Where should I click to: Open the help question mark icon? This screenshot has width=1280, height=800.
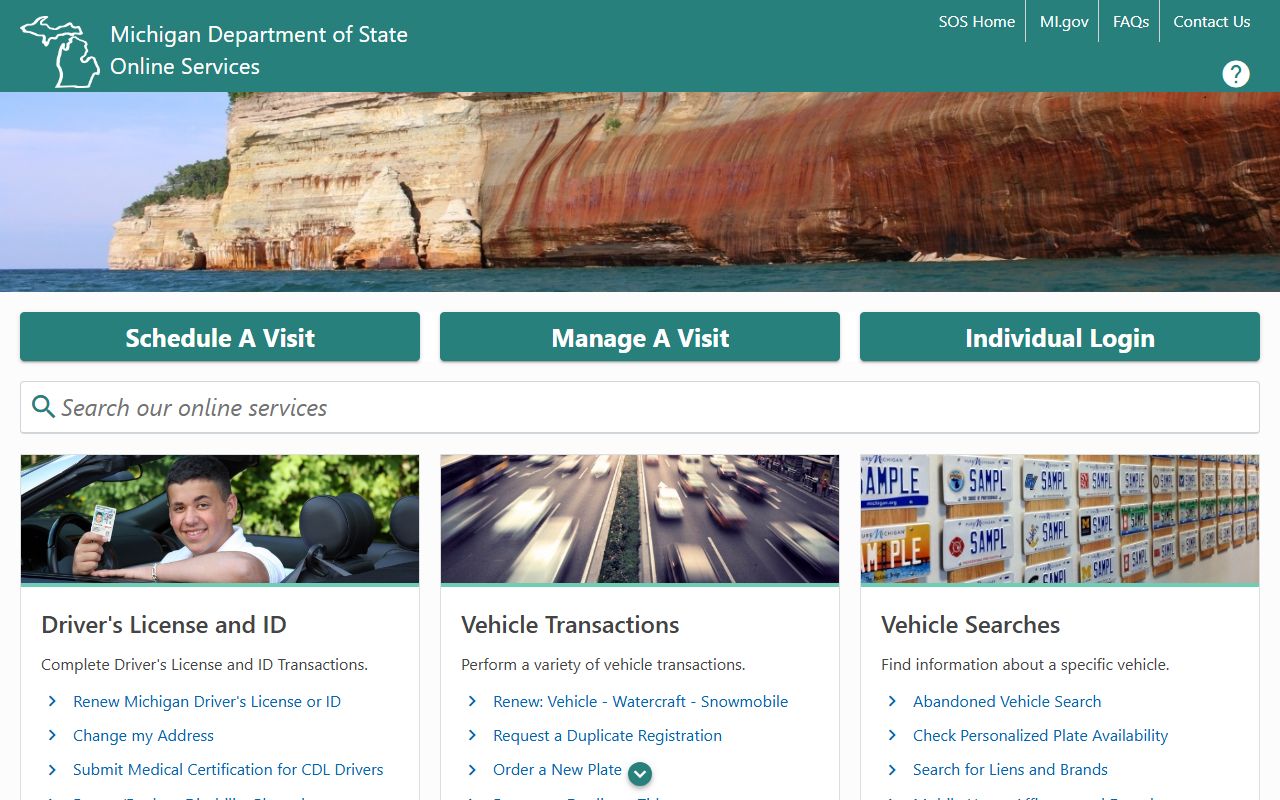[x=1236, y=74]
